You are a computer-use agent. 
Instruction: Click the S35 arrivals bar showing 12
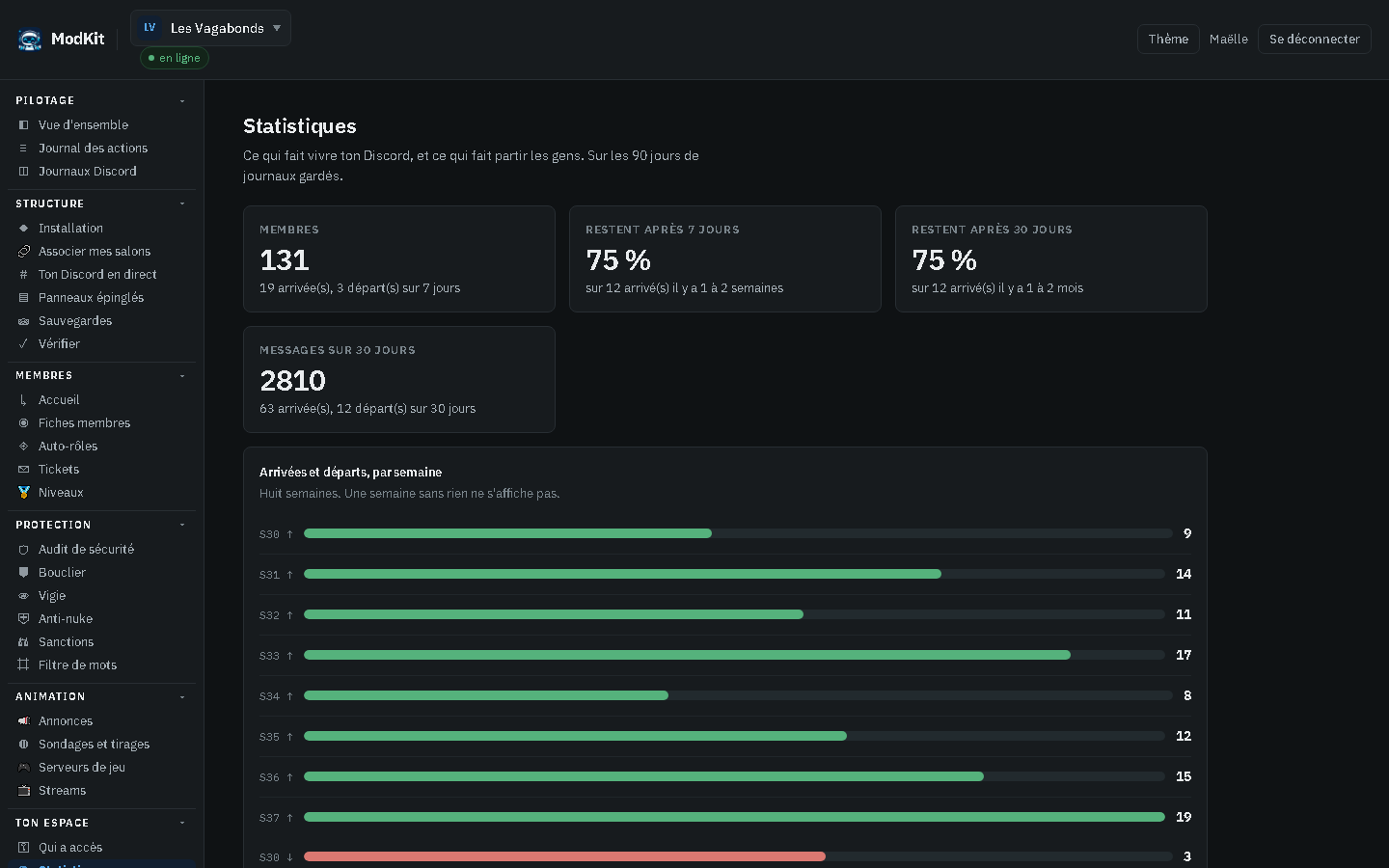click(x=575, y=736)
